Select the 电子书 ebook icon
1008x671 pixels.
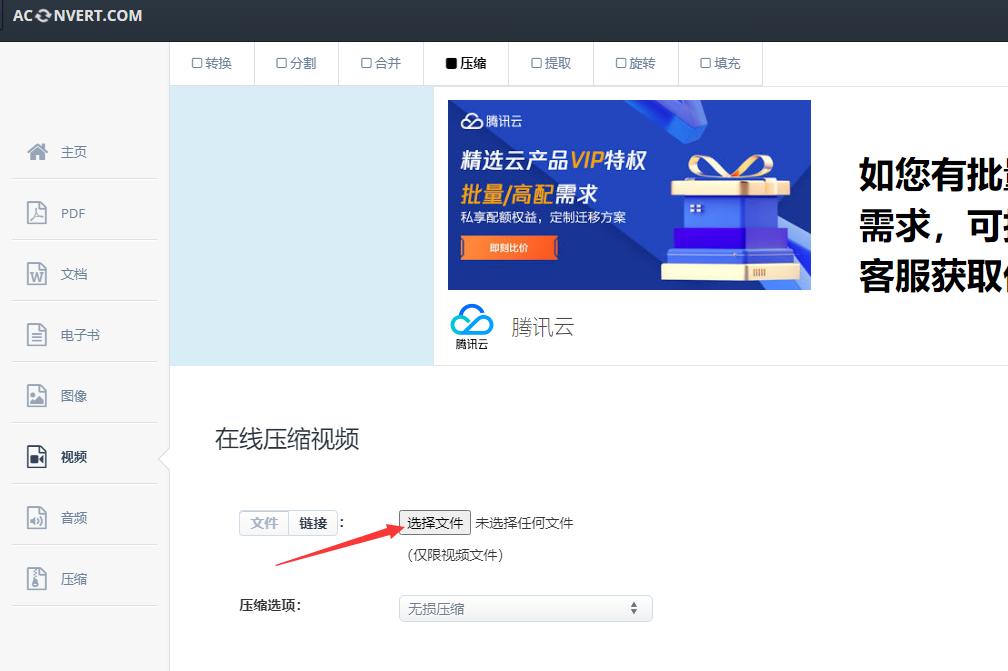point(37,334)
